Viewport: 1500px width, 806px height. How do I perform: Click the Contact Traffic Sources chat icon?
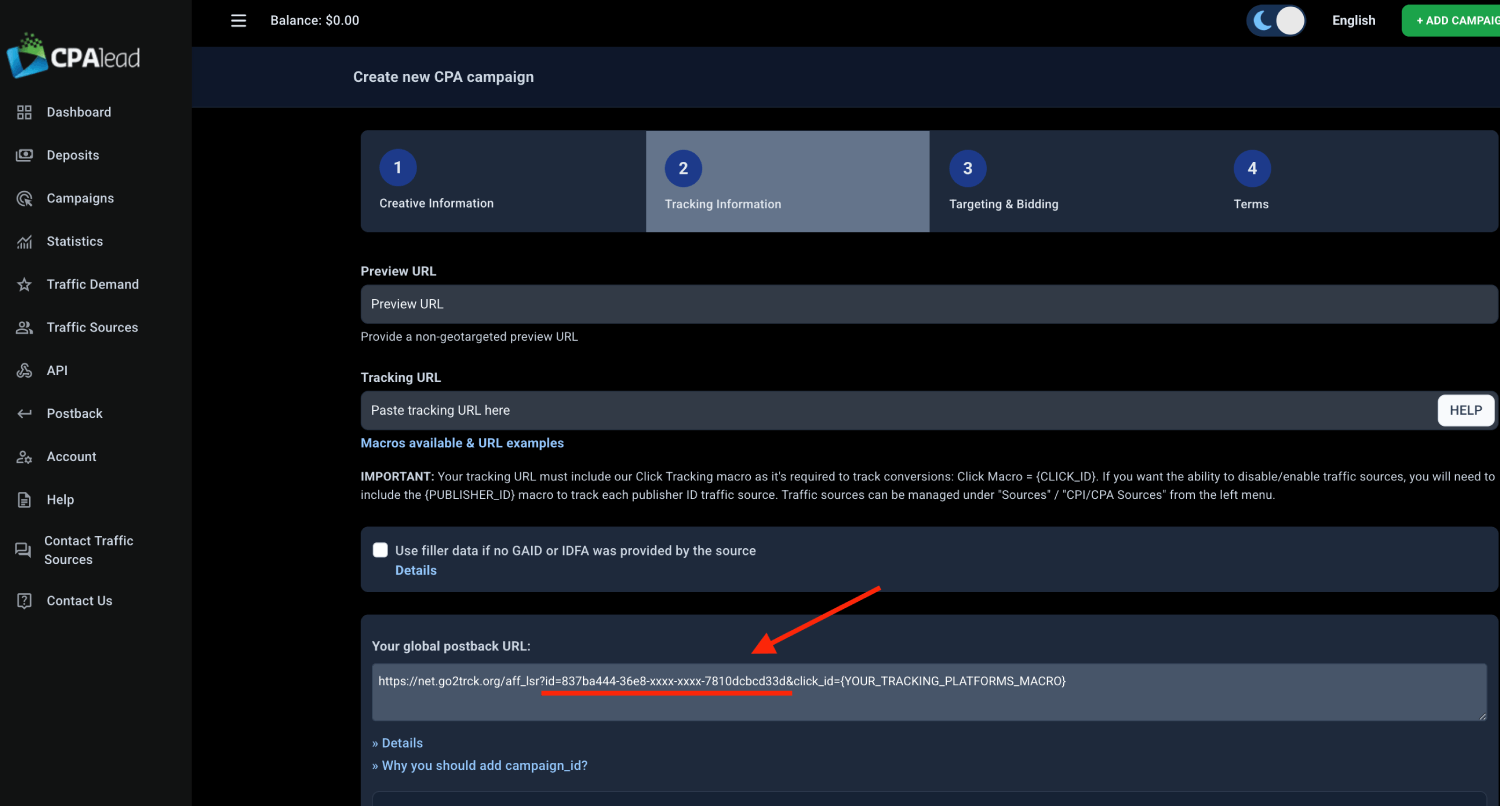pos(23,550)
